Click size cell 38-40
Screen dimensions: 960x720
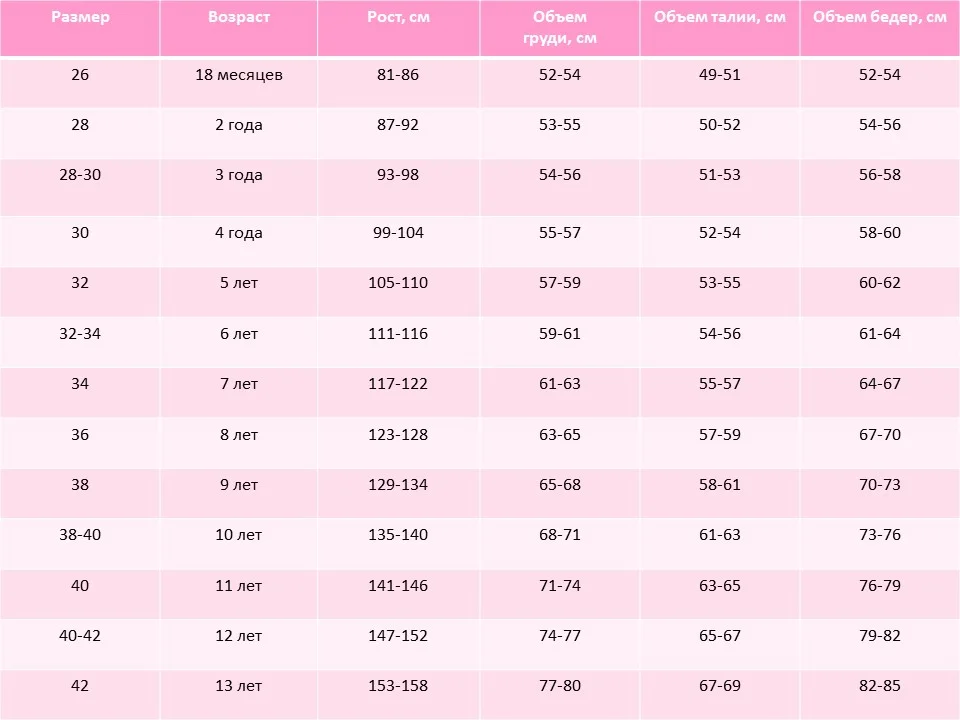pos(80,534)
